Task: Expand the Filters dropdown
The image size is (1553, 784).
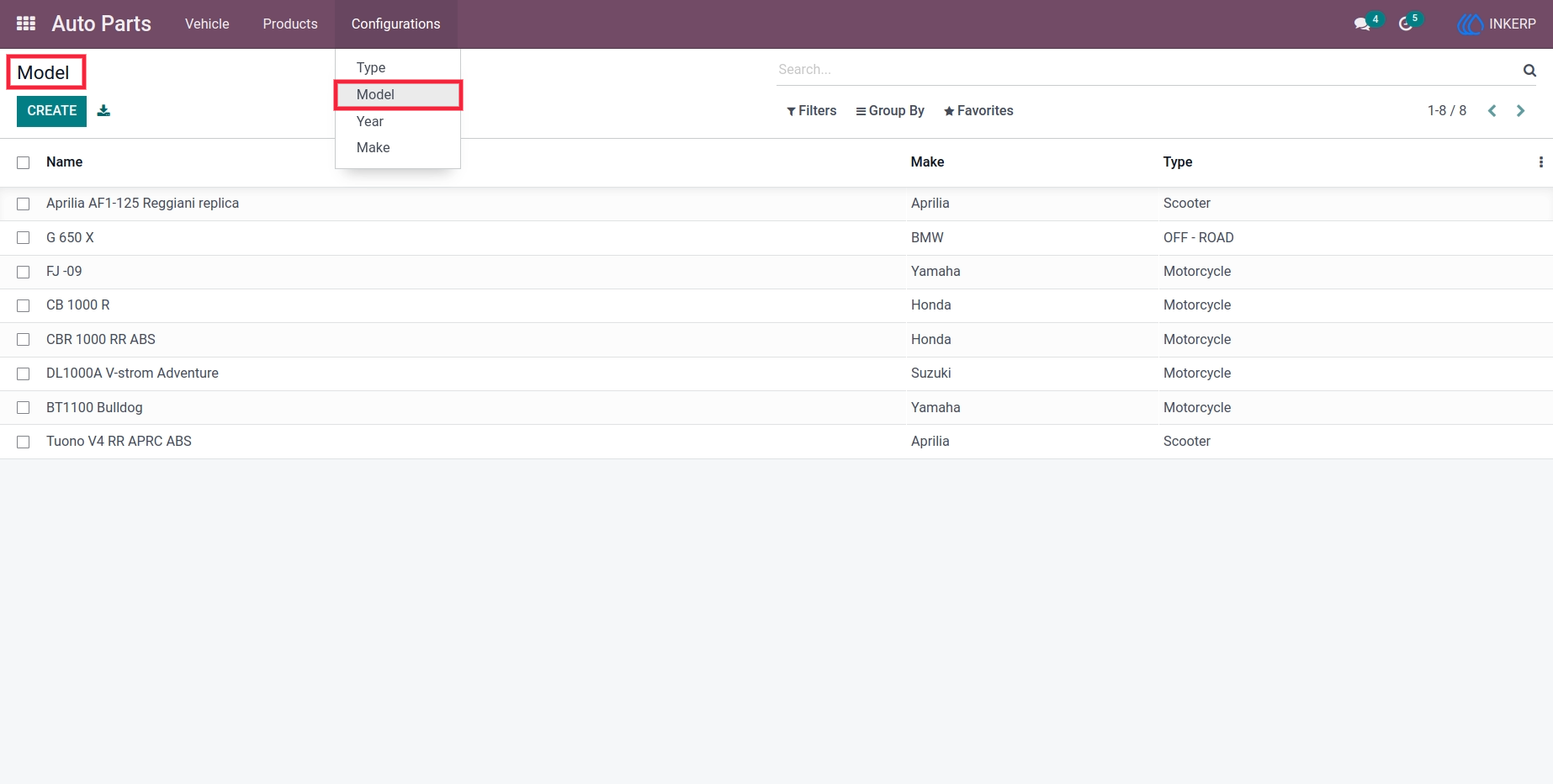Action: [811, 111]
